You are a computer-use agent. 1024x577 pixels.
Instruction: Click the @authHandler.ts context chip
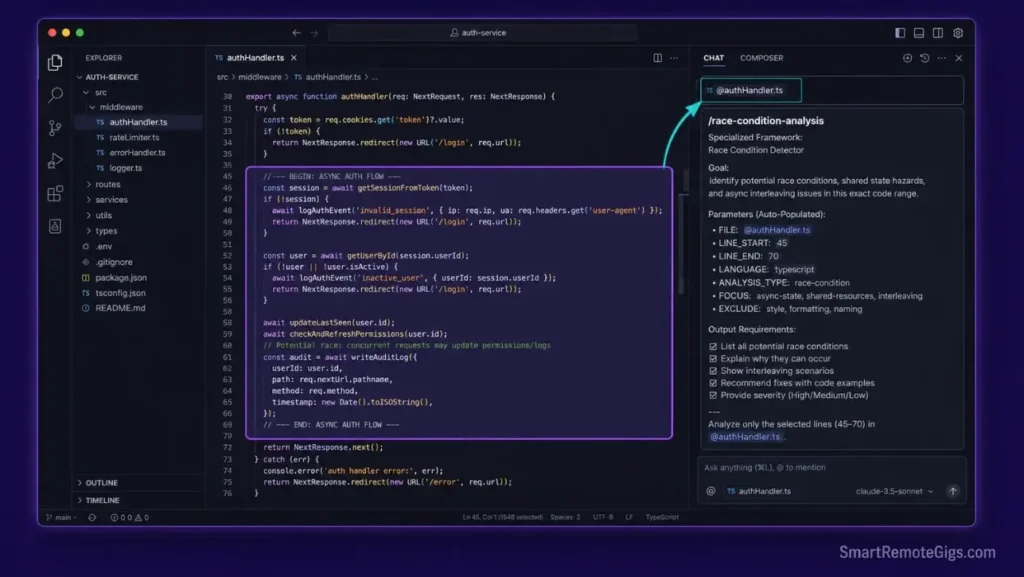tap(750, 90)
